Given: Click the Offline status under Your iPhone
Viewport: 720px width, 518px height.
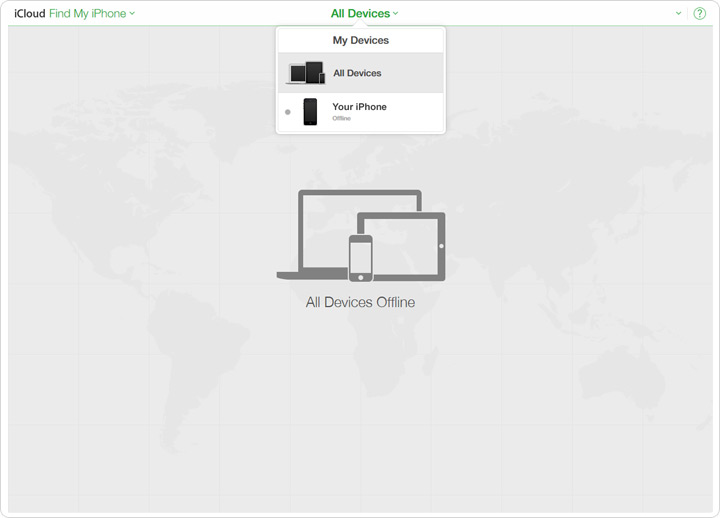Looking at the screenshot, I should 342,118.
